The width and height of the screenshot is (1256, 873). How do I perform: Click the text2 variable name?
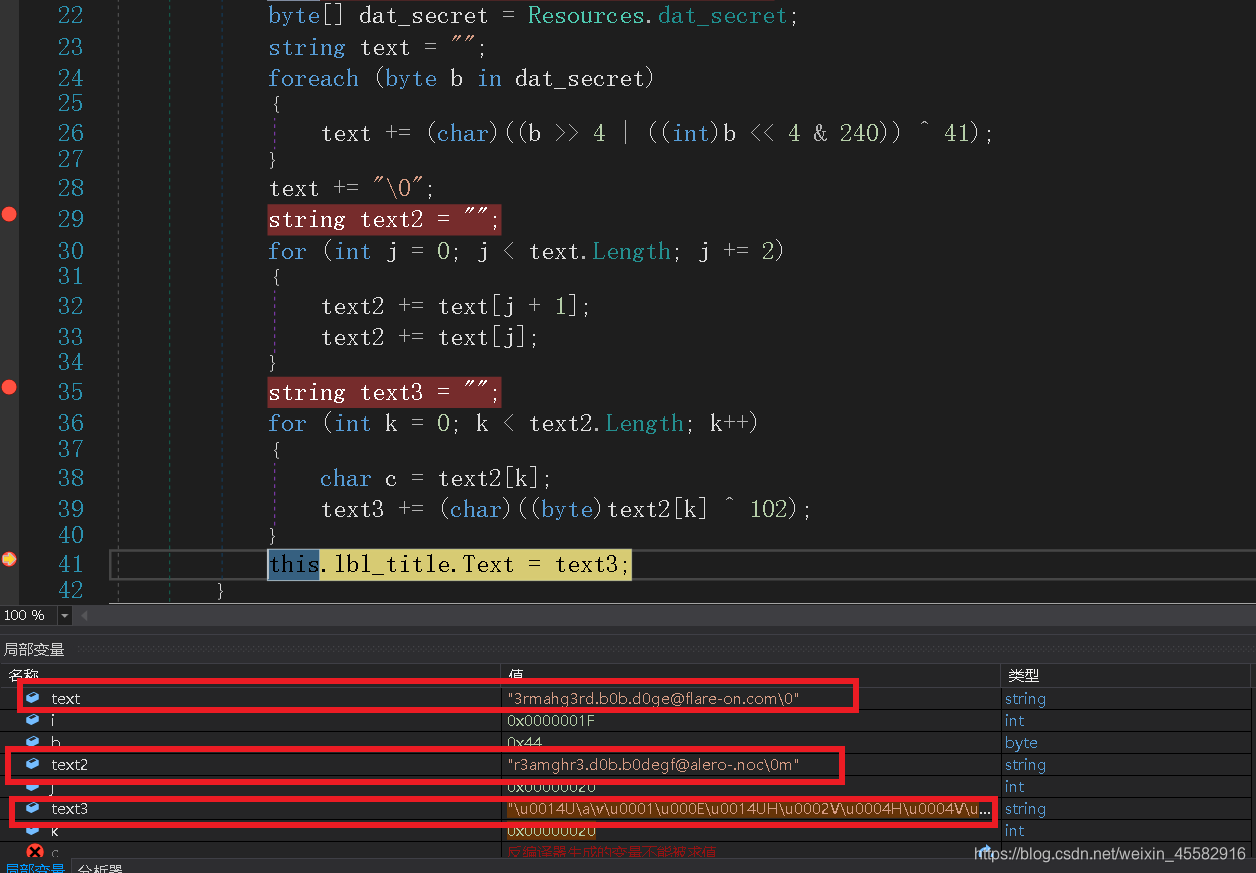(69, 764)
